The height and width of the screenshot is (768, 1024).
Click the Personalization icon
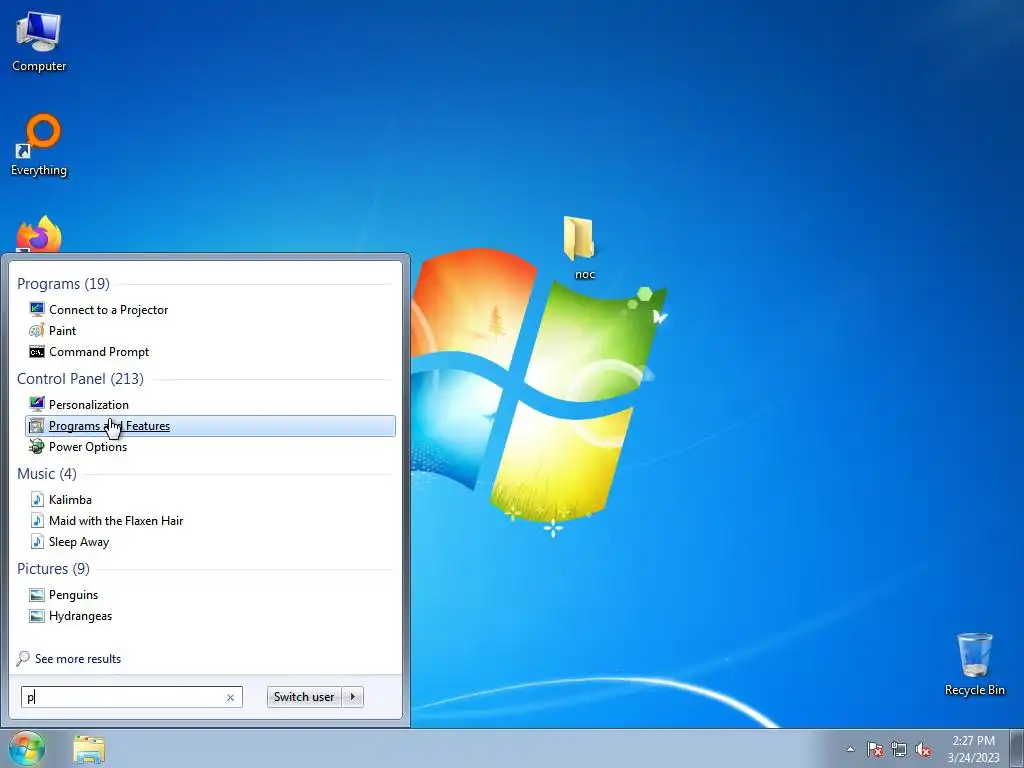click(x=37, y=404)
